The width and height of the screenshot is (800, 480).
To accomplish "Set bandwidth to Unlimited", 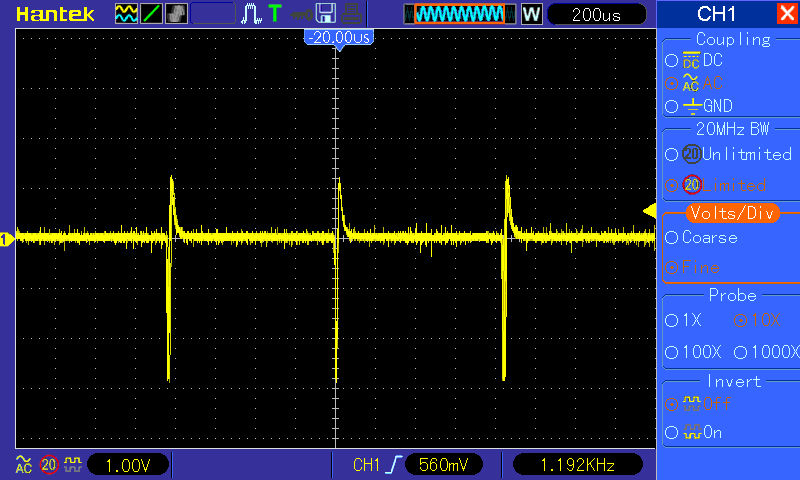I will 729,154.
